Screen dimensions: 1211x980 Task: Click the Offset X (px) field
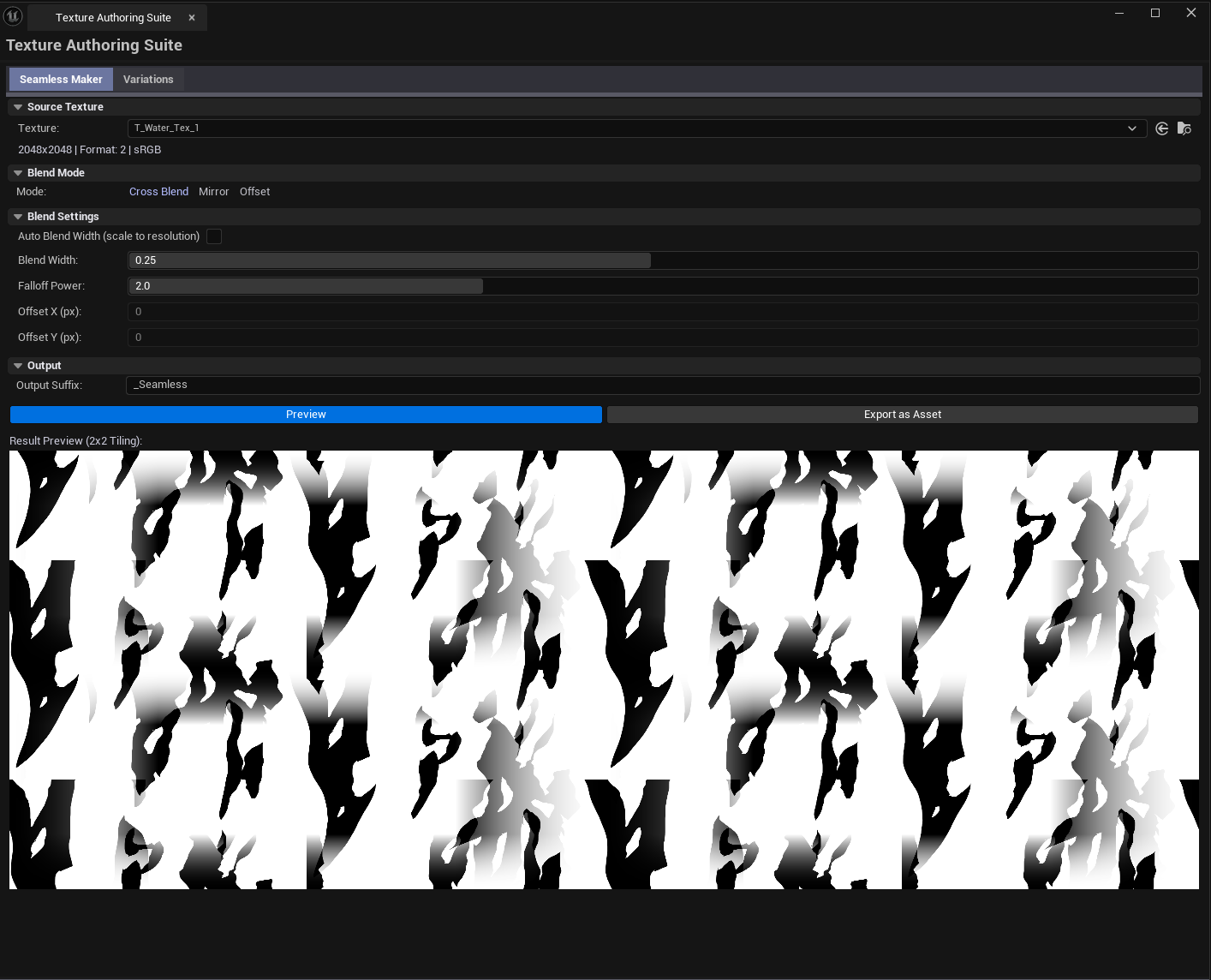(663, 312)
